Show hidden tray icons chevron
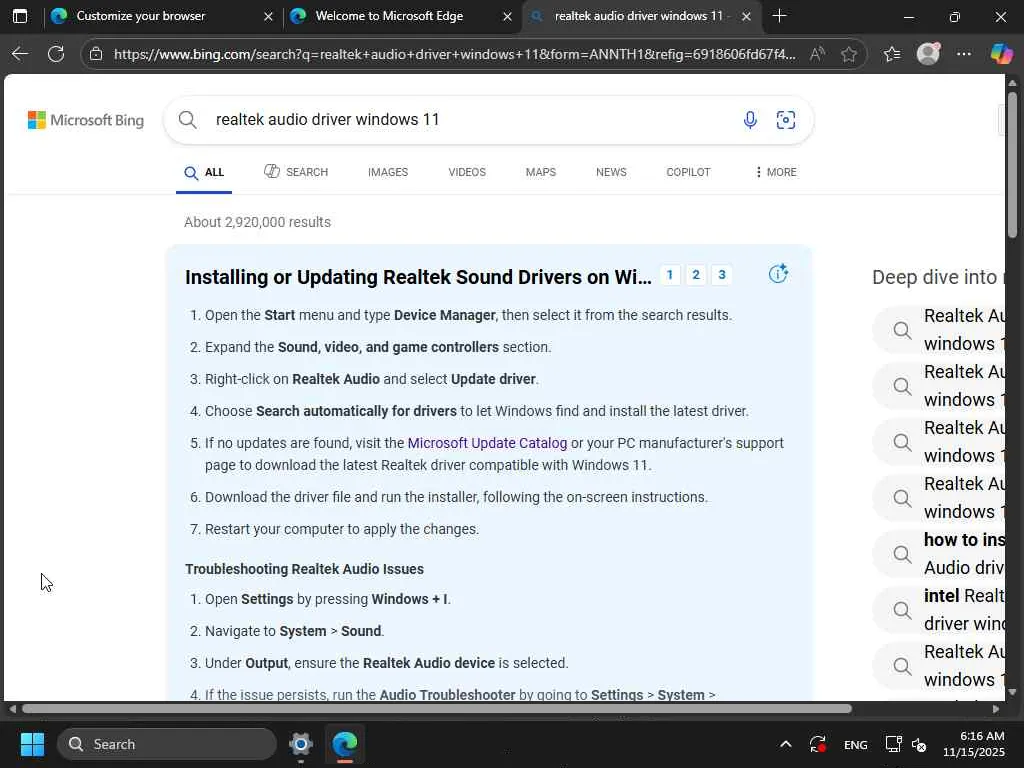The height and width of the screenshot is (768, 1024). (786, 744)
